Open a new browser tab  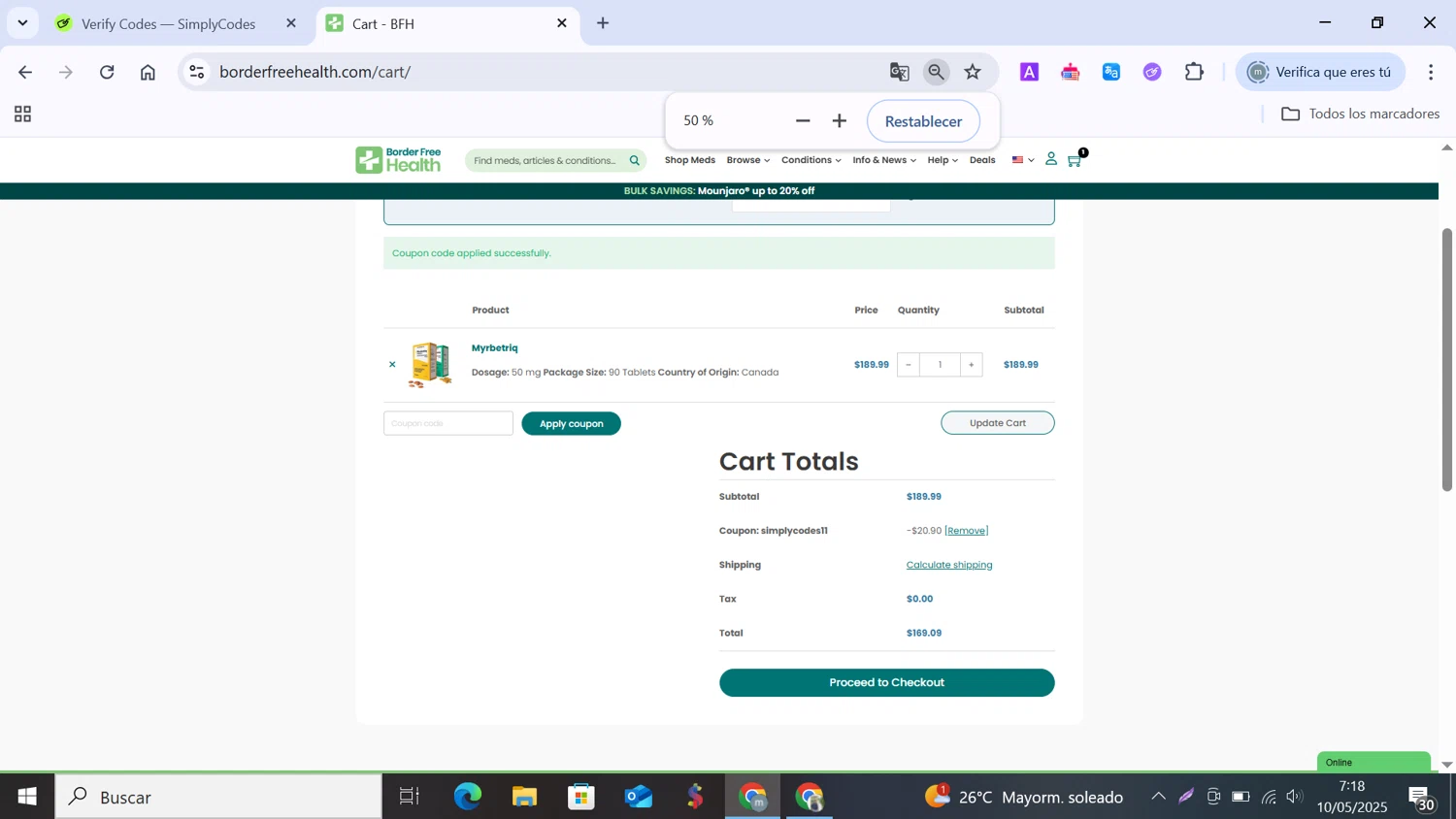pyautogui.click(x=603, y=23)
